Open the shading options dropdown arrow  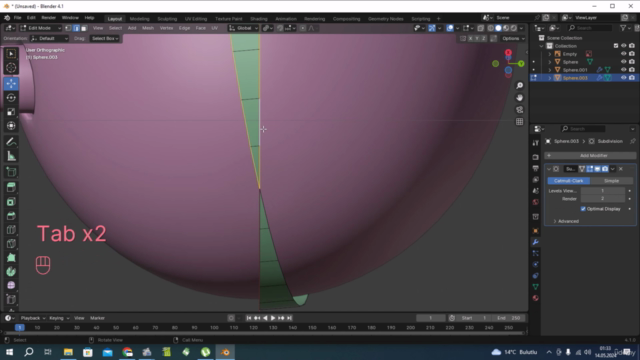pyautogui.click(x=522, y=28)
